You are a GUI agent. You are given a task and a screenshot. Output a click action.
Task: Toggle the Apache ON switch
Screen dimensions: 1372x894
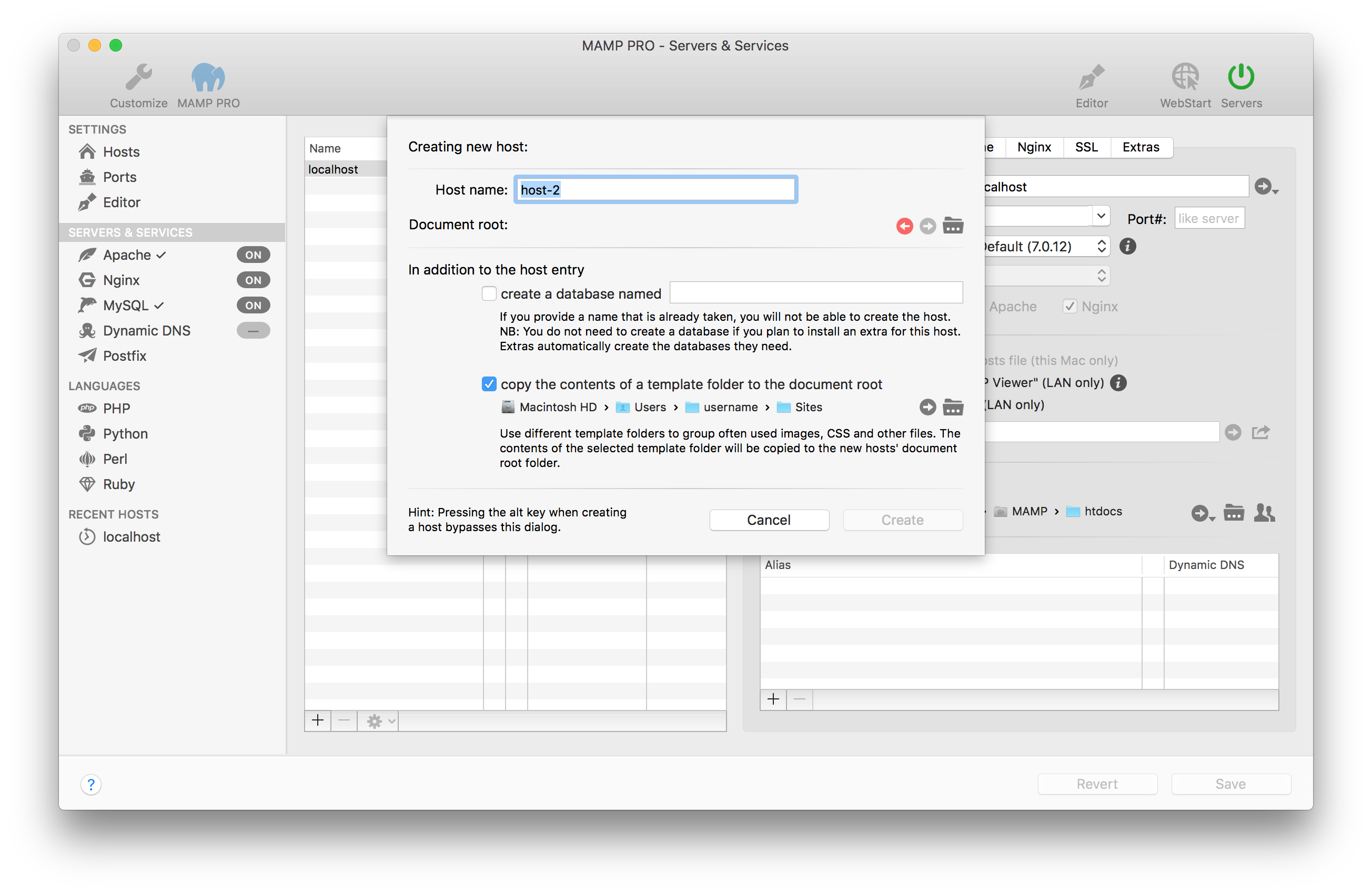pyautogui.click(x=253, y=255)
